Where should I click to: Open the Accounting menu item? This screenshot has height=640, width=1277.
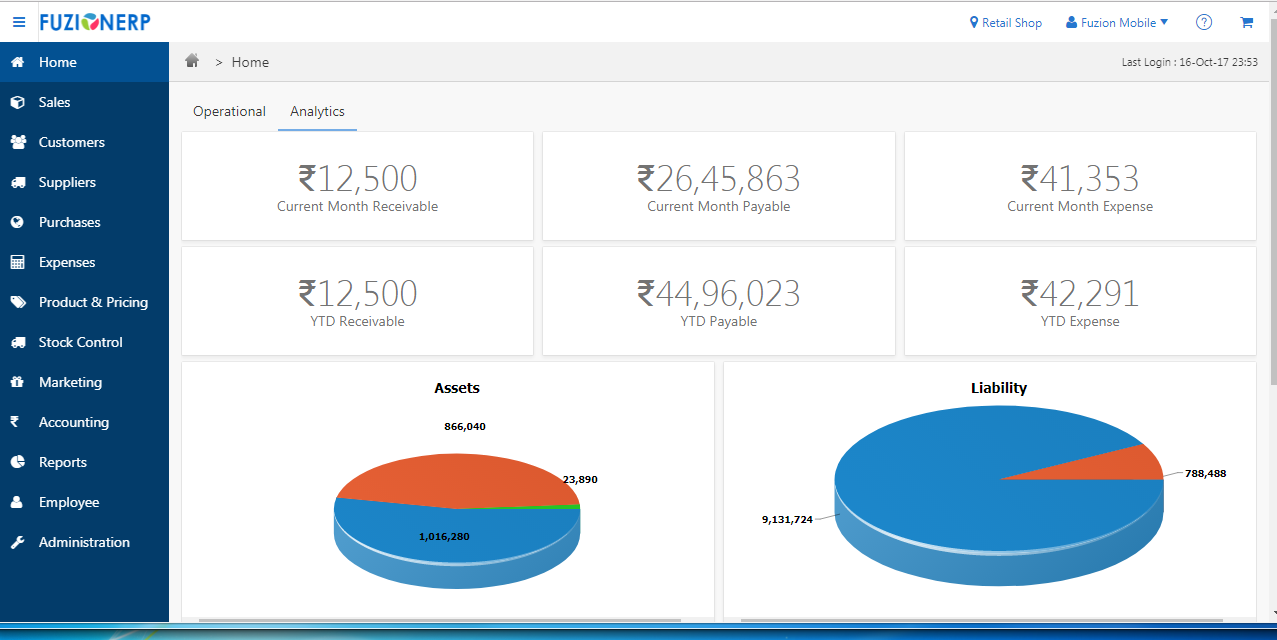pyautogui.click(x=73, y=422)
